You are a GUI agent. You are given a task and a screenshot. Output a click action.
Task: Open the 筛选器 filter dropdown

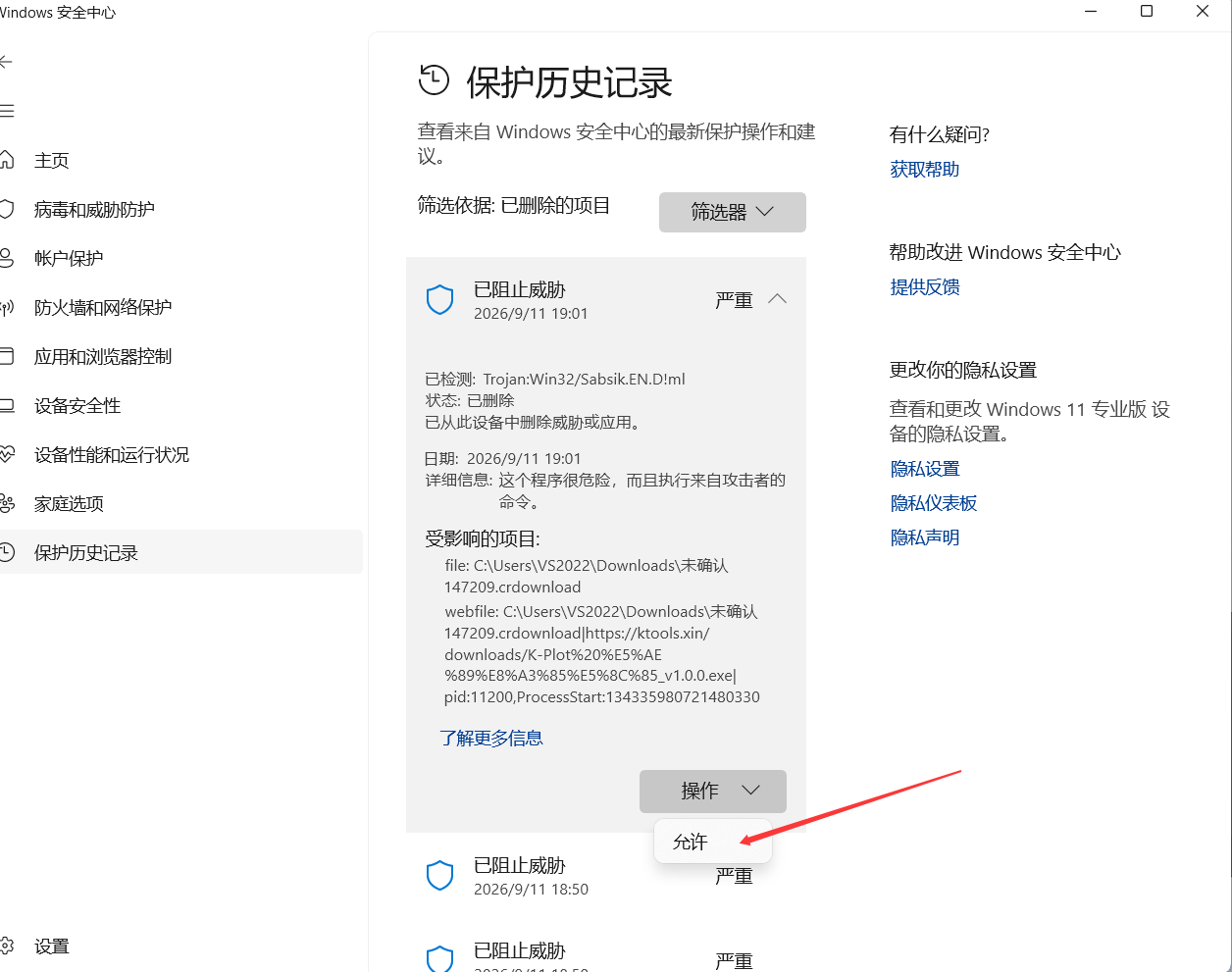(733, 212)
